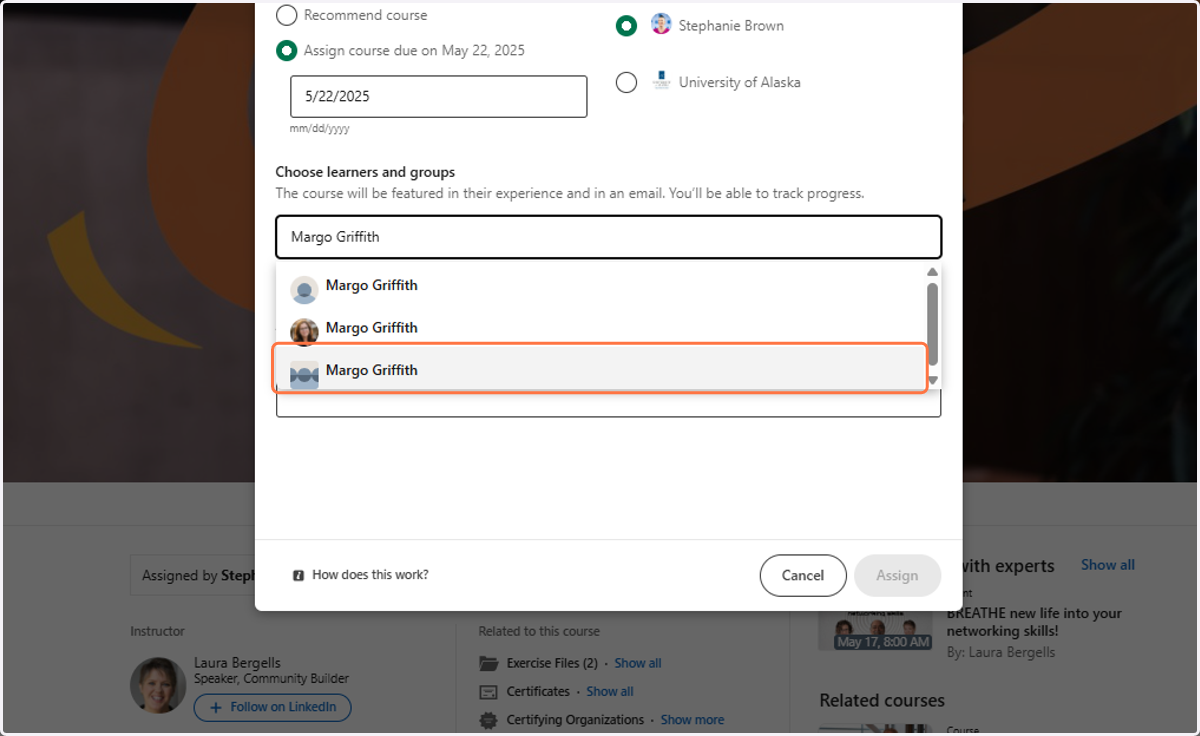Click Show all beside with experts heading
Viewport: 1200px width, 736px height.
[1108, 565]
